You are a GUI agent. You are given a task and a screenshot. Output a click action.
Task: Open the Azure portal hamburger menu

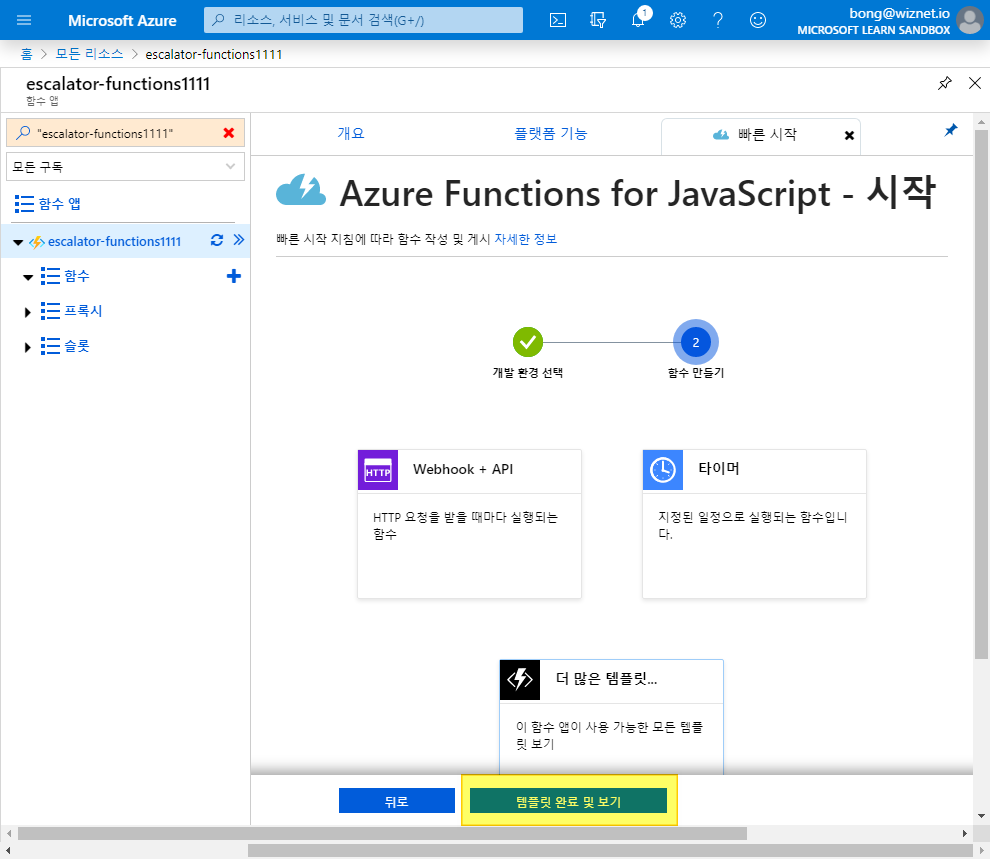[24, 20]
